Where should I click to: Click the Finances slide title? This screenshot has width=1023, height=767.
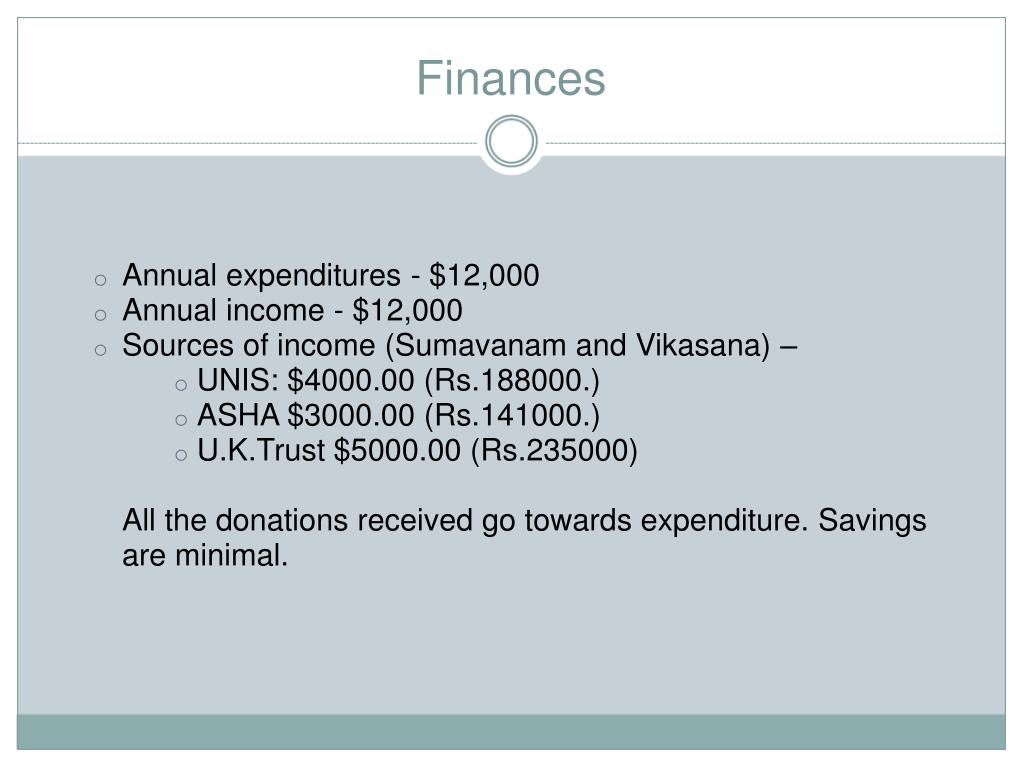point(511,78)
